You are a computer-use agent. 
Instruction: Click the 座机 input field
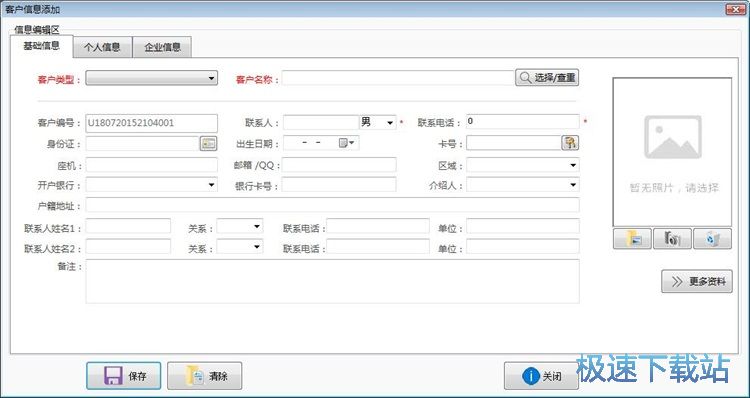click(x=152, y=165)
